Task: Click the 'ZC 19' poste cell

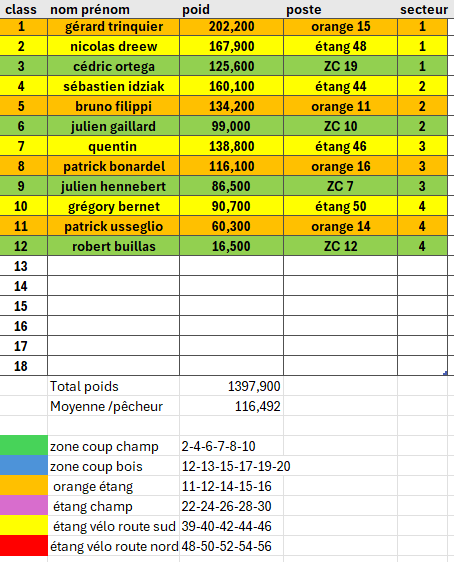Action: [x=340, y=66]
